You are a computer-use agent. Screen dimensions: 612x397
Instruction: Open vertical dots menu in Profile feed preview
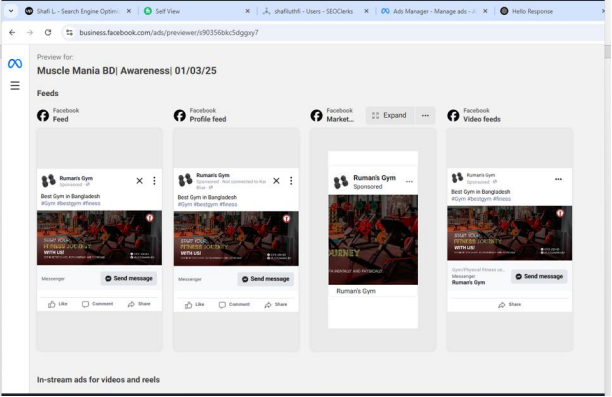[x=291, y=181]
